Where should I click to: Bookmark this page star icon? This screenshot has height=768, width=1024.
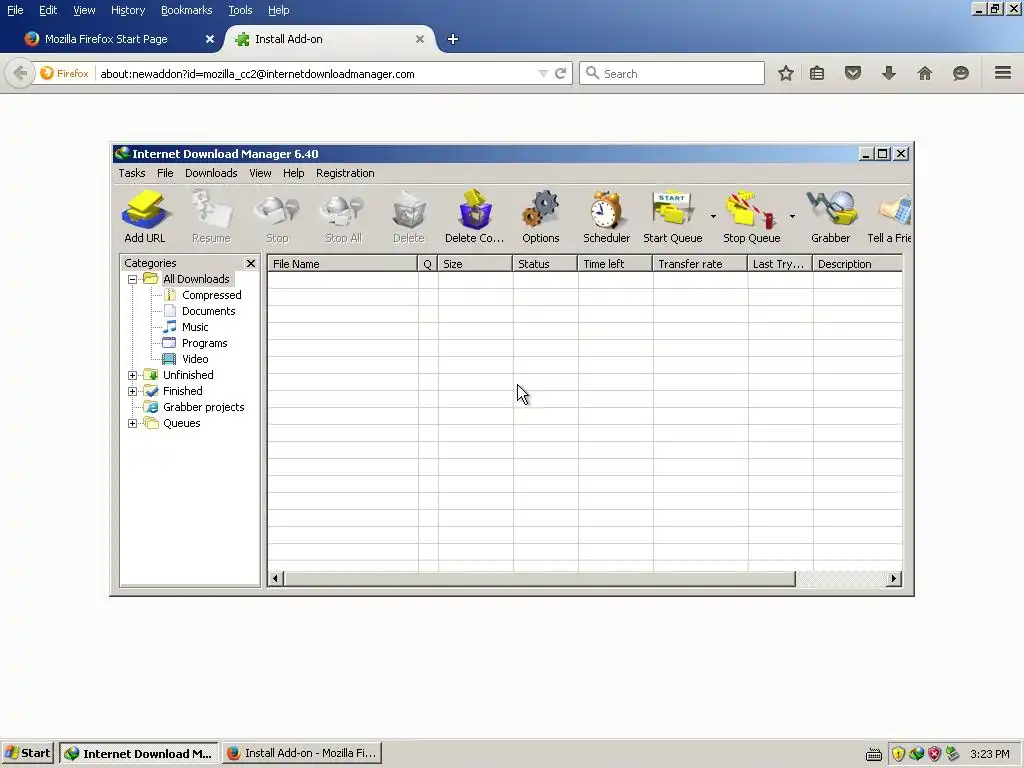coord(786,73)
